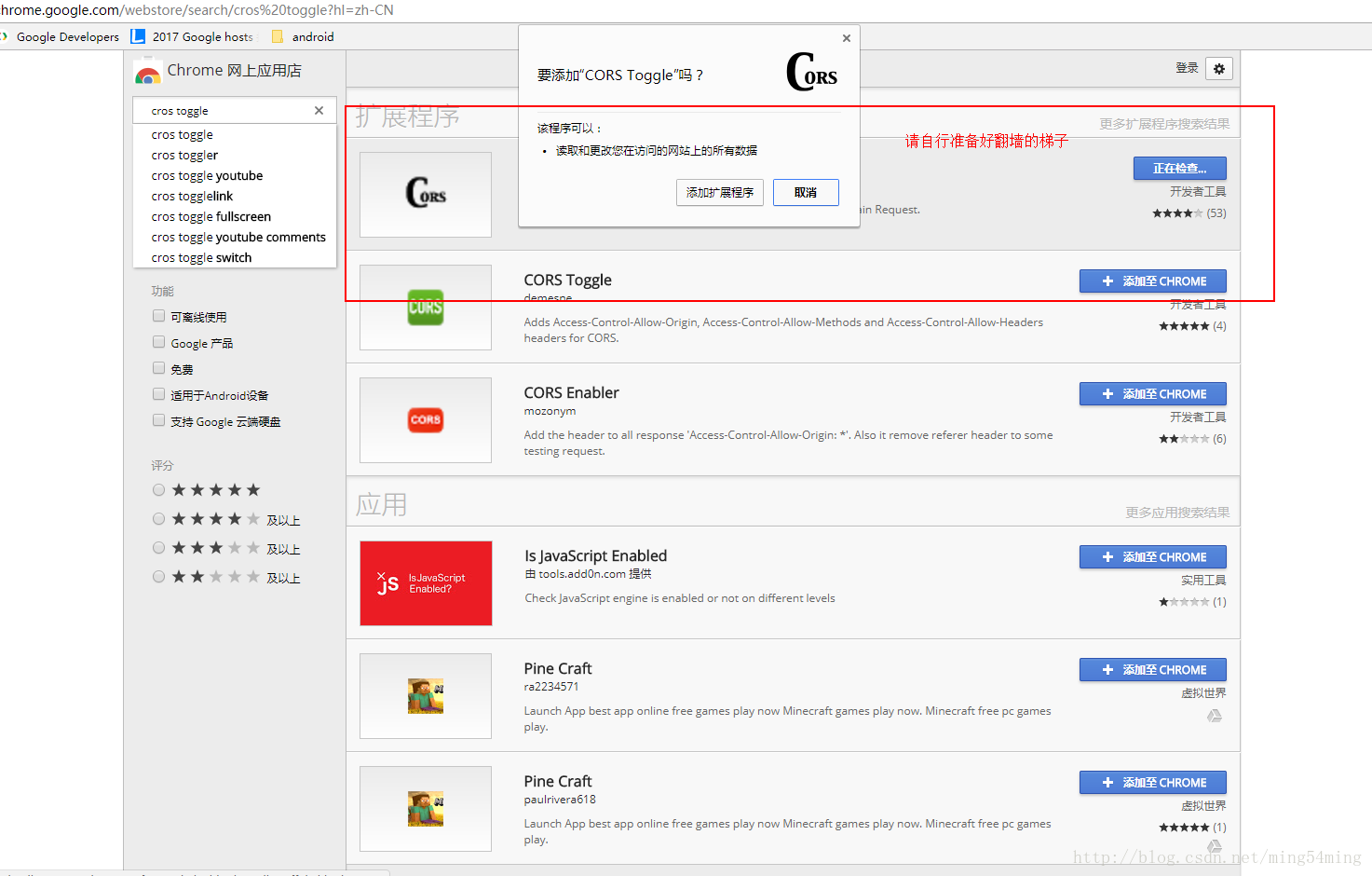Open the 2017 Google hosts bookmark
This screenshot has height=876, width=1372.
[193, 36]
